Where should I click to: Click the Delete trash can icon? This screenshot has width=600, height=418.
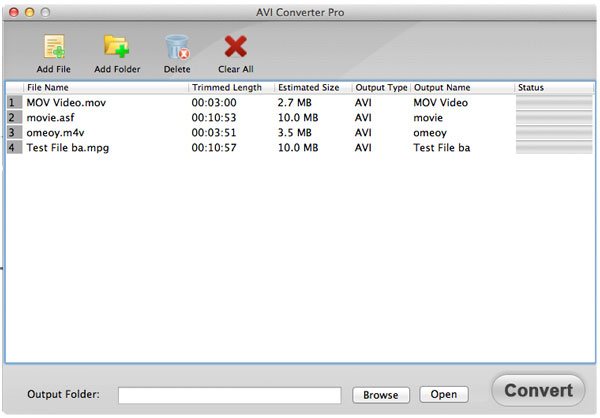(177, 47)
